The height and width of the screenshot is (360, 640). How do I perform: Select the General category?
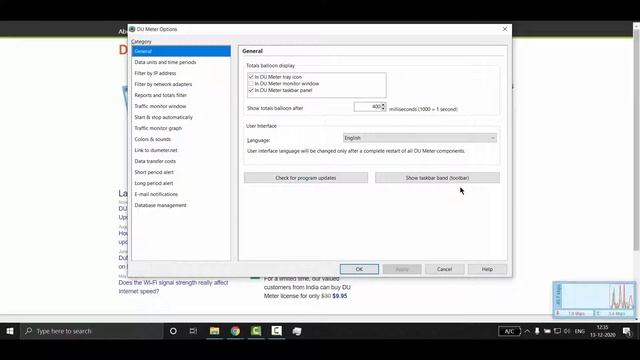[x=181, y=51]
